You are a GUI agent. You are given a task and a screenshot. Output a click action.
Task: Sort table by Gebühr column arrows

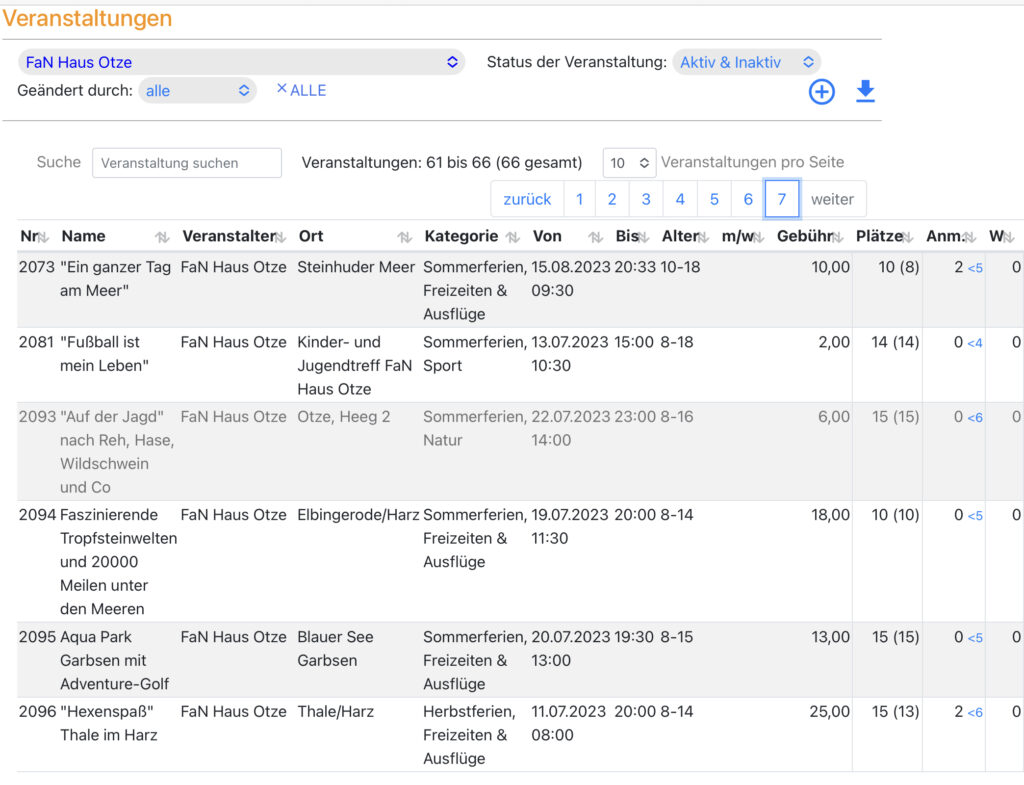(x=838, y=237)
